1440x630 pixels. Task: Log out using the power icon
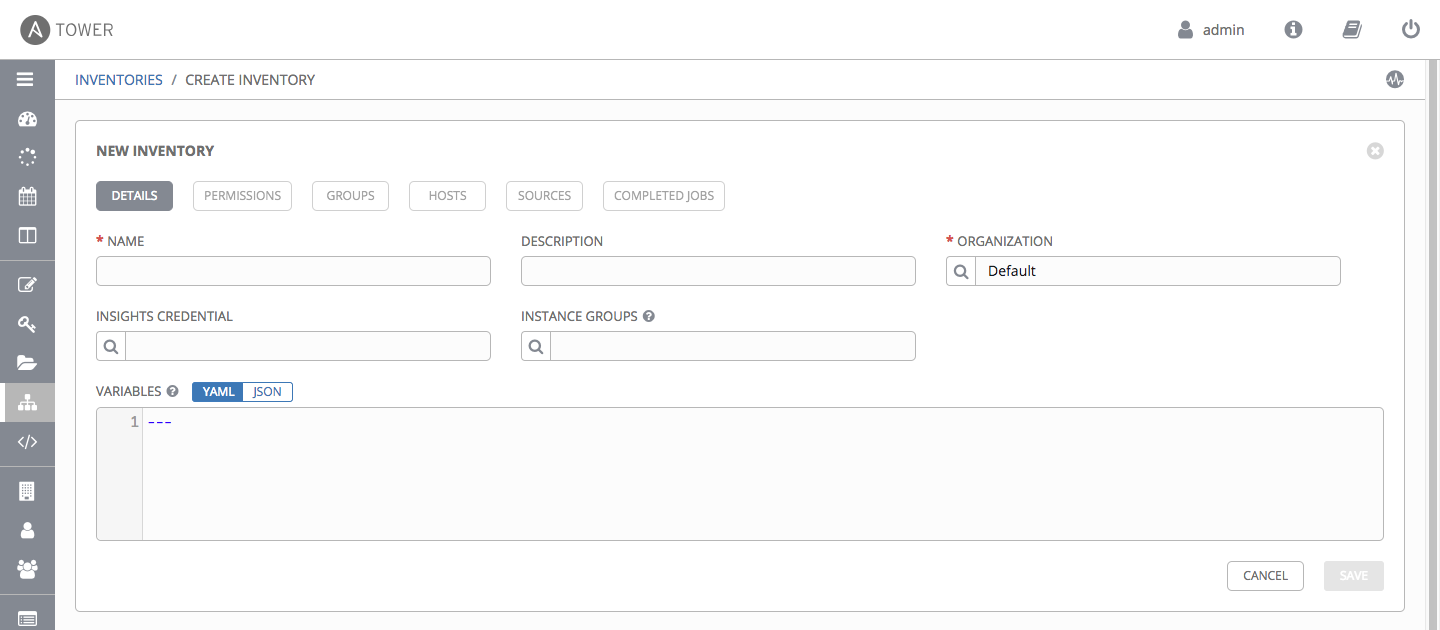1411,30
